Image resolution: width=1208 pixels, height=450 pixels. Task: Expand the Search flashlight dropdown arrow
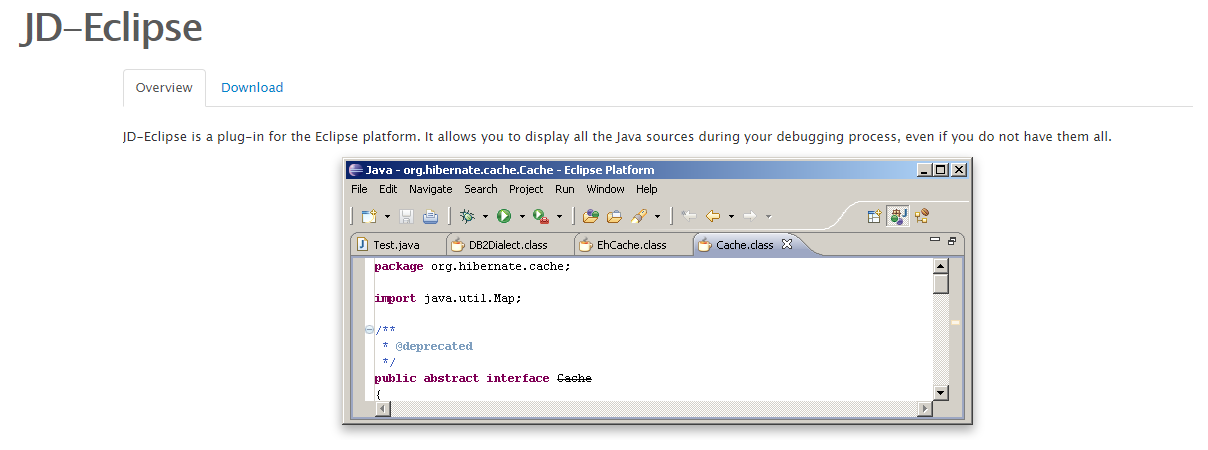coord(657,216)
